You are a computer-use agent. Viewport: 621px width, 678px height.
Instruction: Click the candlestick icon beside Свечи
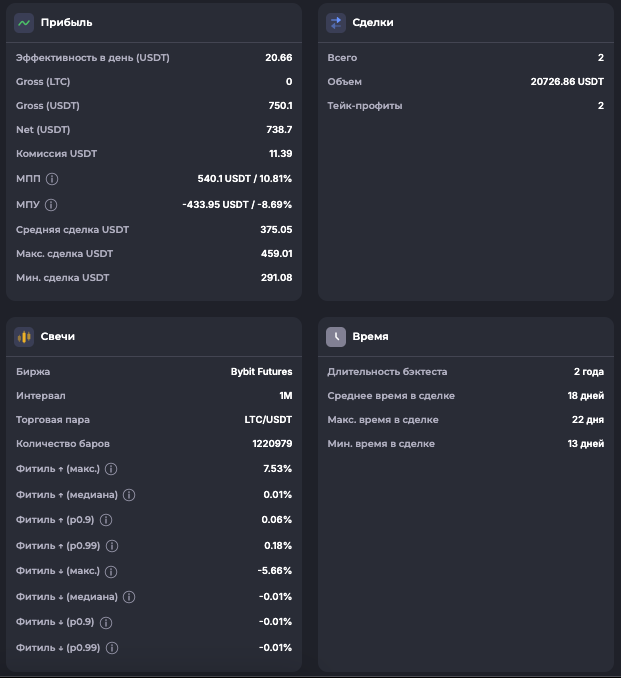coord(24,337)
